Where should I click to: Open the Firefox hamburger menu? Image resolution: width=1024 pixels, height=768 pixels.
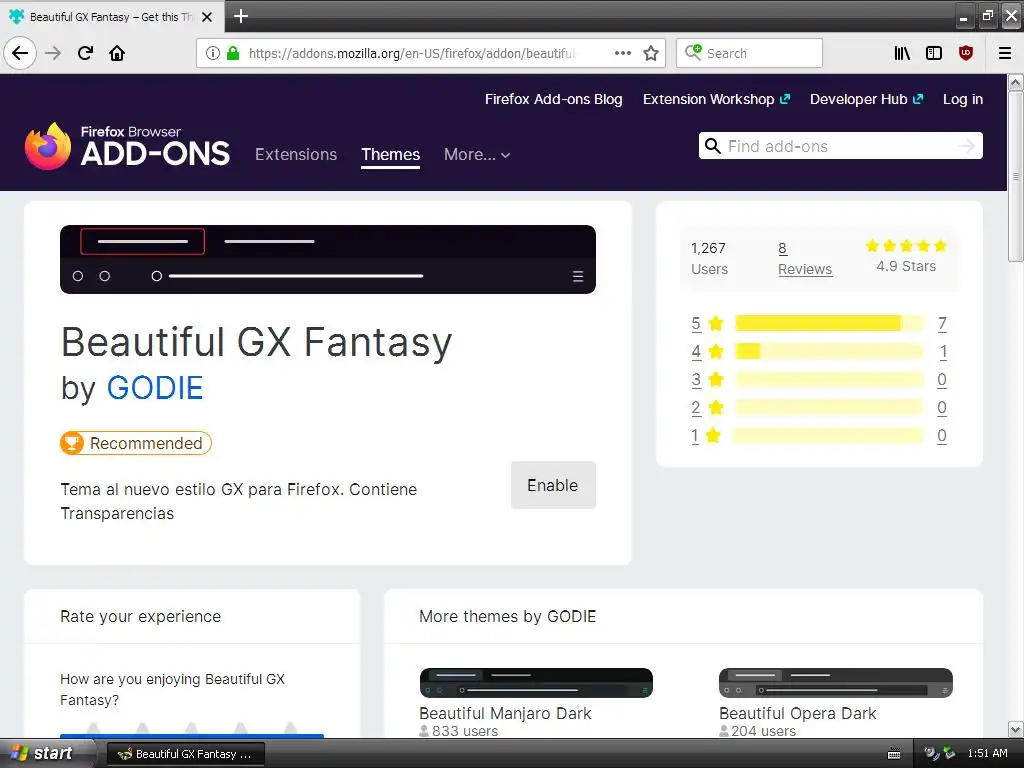[x=1005, y=53]
